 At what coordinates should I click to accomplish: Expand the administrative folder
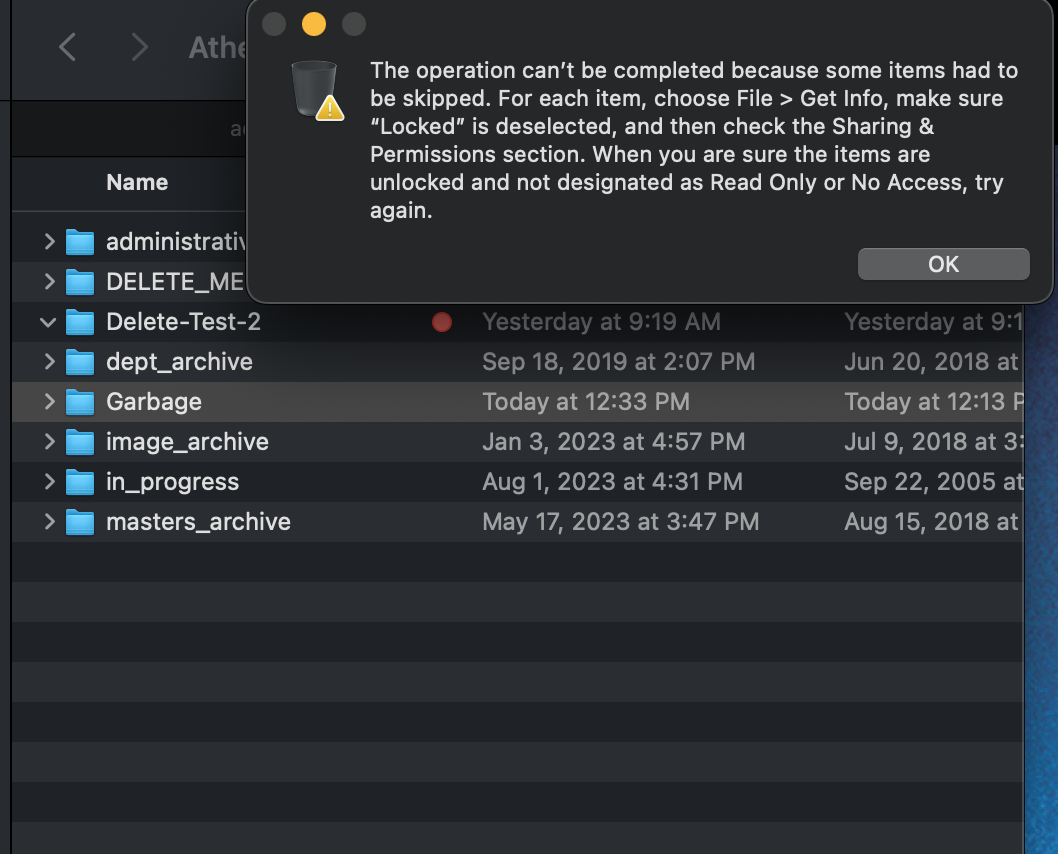click(x=49, y=241)
